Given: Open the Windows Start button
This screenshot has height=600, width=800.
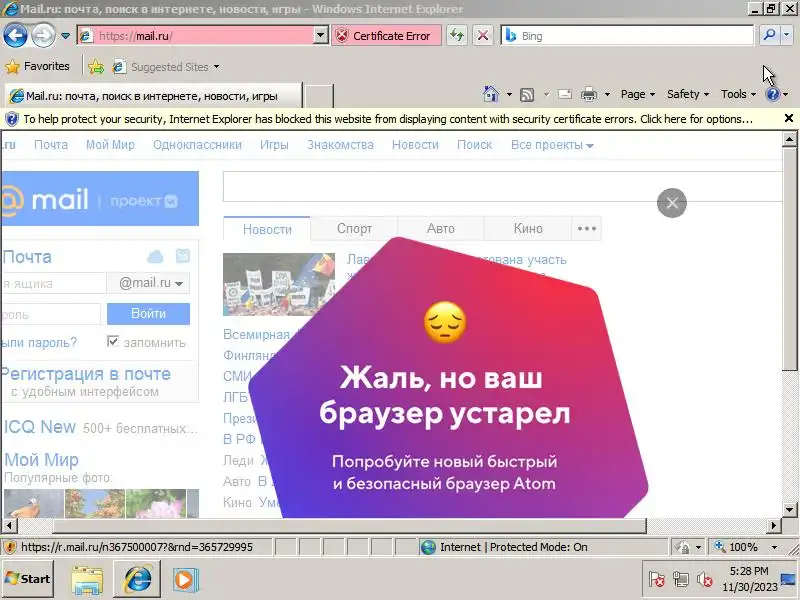Looking at the screenshot, I should click(28, 579).
